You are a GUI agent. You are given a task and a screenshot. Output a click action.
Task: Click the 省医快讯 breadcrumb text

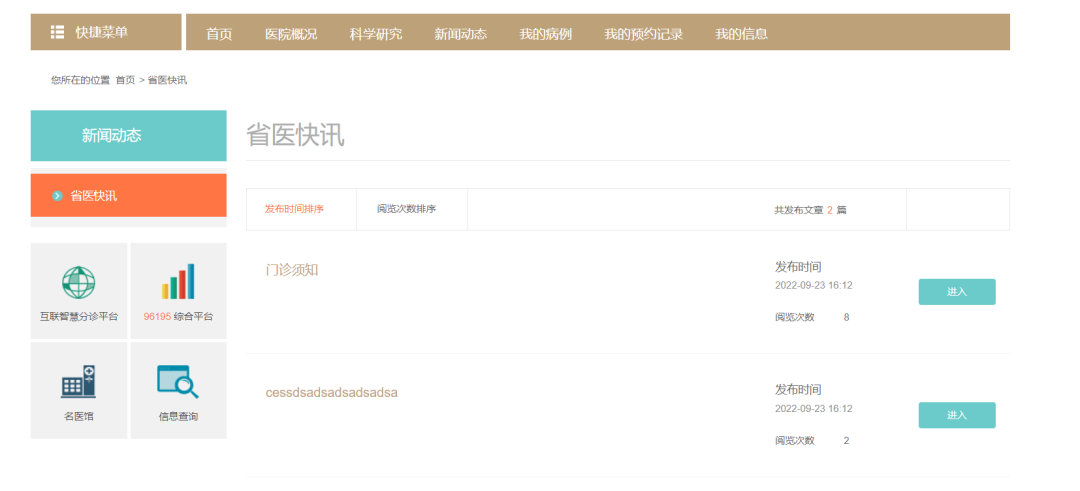tap(167, 80)
